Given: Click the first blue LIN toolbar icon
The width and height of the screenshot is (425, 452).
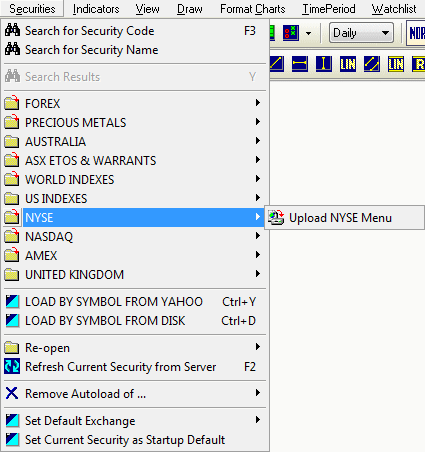Looking at the screenshot, I should tap(347, 64).
